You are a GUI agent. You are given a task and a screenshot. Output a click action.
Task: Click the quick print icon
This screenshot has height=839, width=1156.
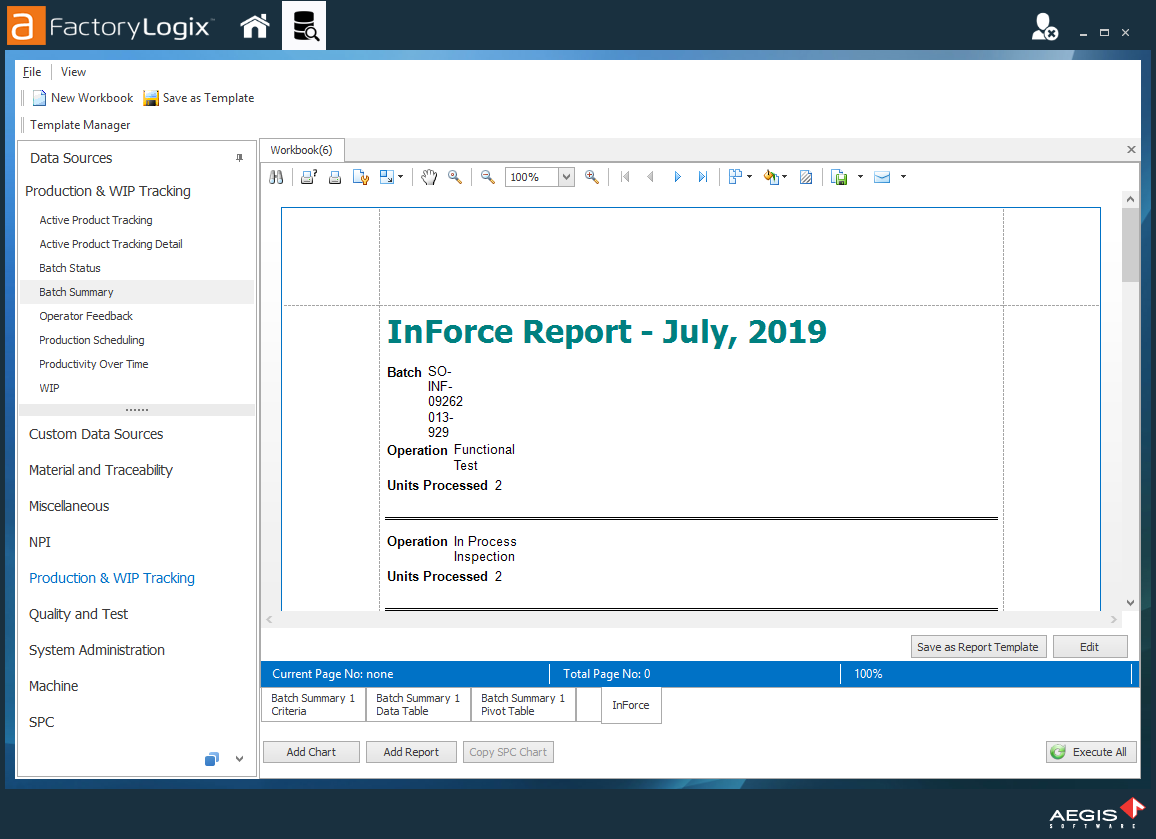335,177
